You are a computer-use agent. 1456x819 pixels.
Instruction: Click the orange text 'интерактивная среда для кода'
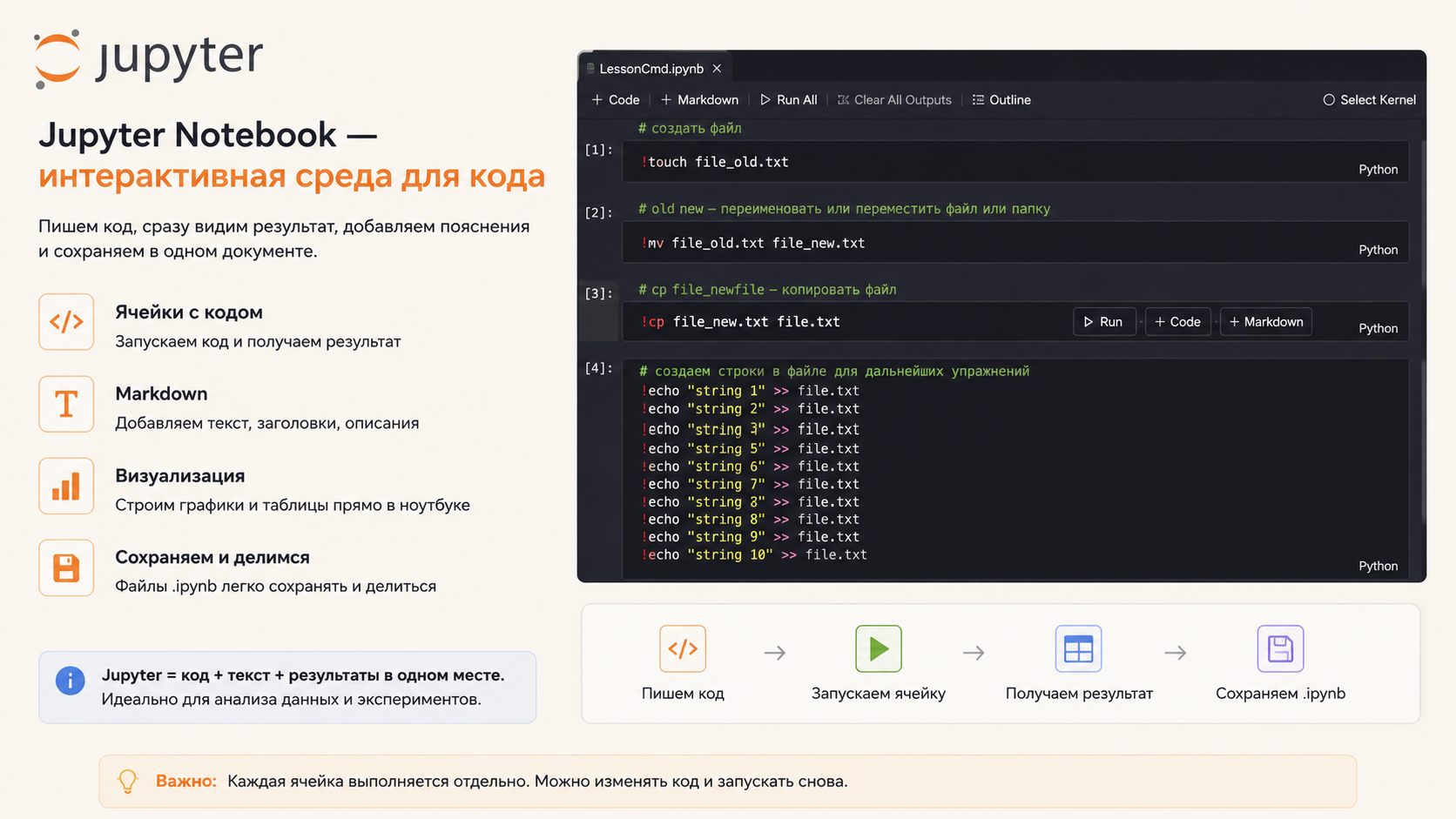292,176
